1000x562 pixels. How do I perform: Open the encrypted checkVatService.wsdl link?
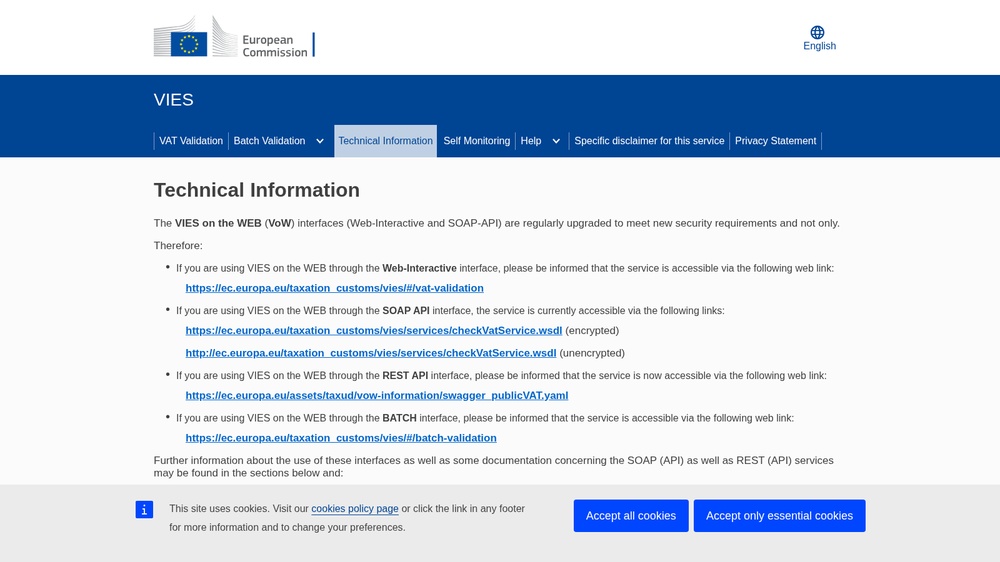pyautogui.click(x=374, y=330)
